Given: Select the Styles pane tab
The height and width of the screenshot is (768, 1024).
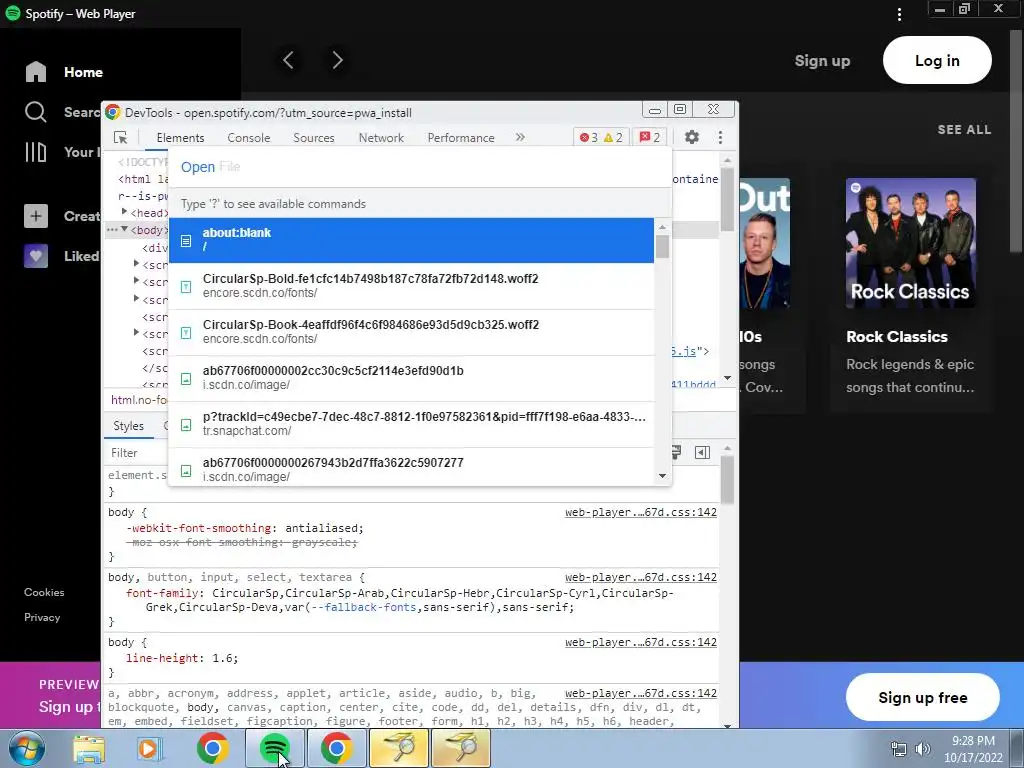Looking at the screenshot, I should pyautogui.click(x=129, y=426).
